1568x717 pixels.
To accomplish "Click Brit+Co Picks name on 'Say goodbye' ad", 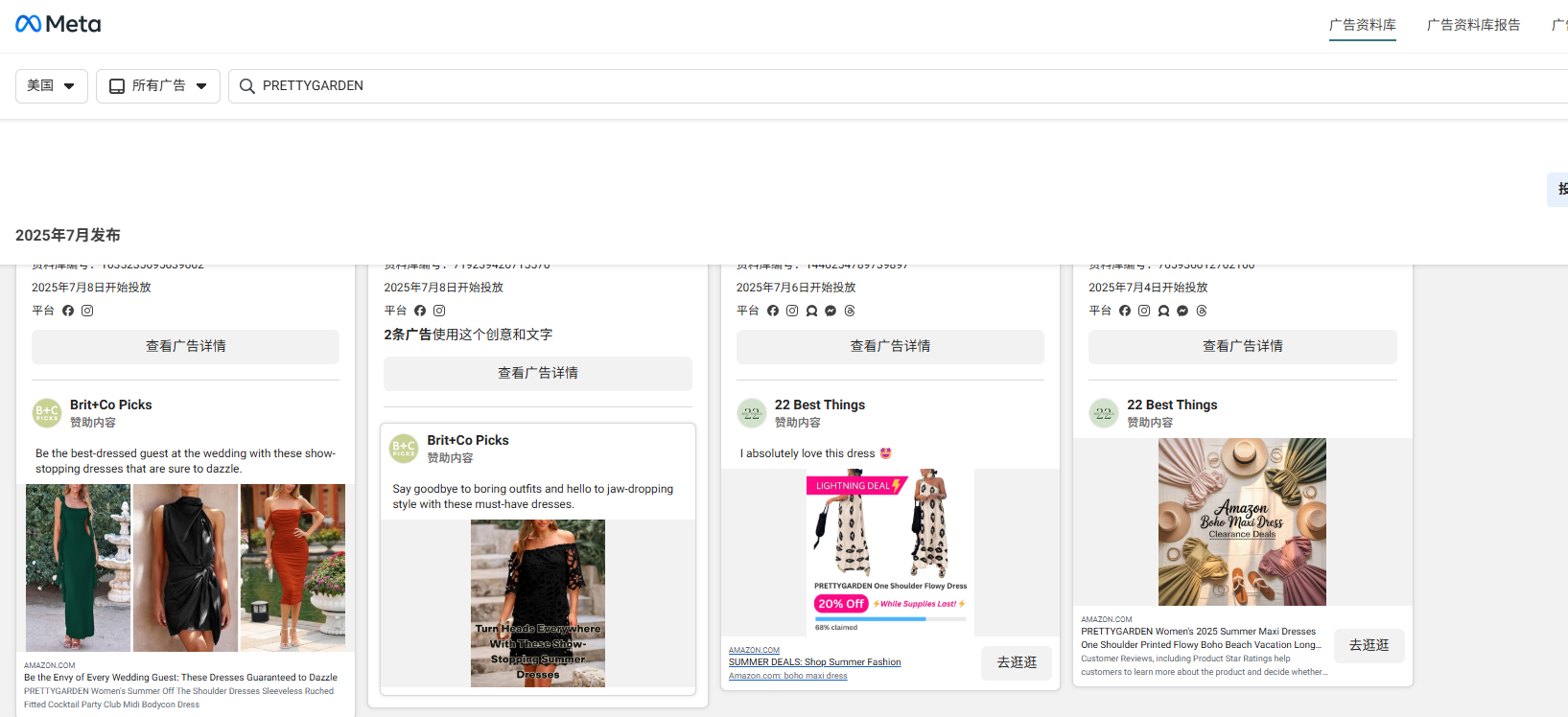I will pos(468,440).
